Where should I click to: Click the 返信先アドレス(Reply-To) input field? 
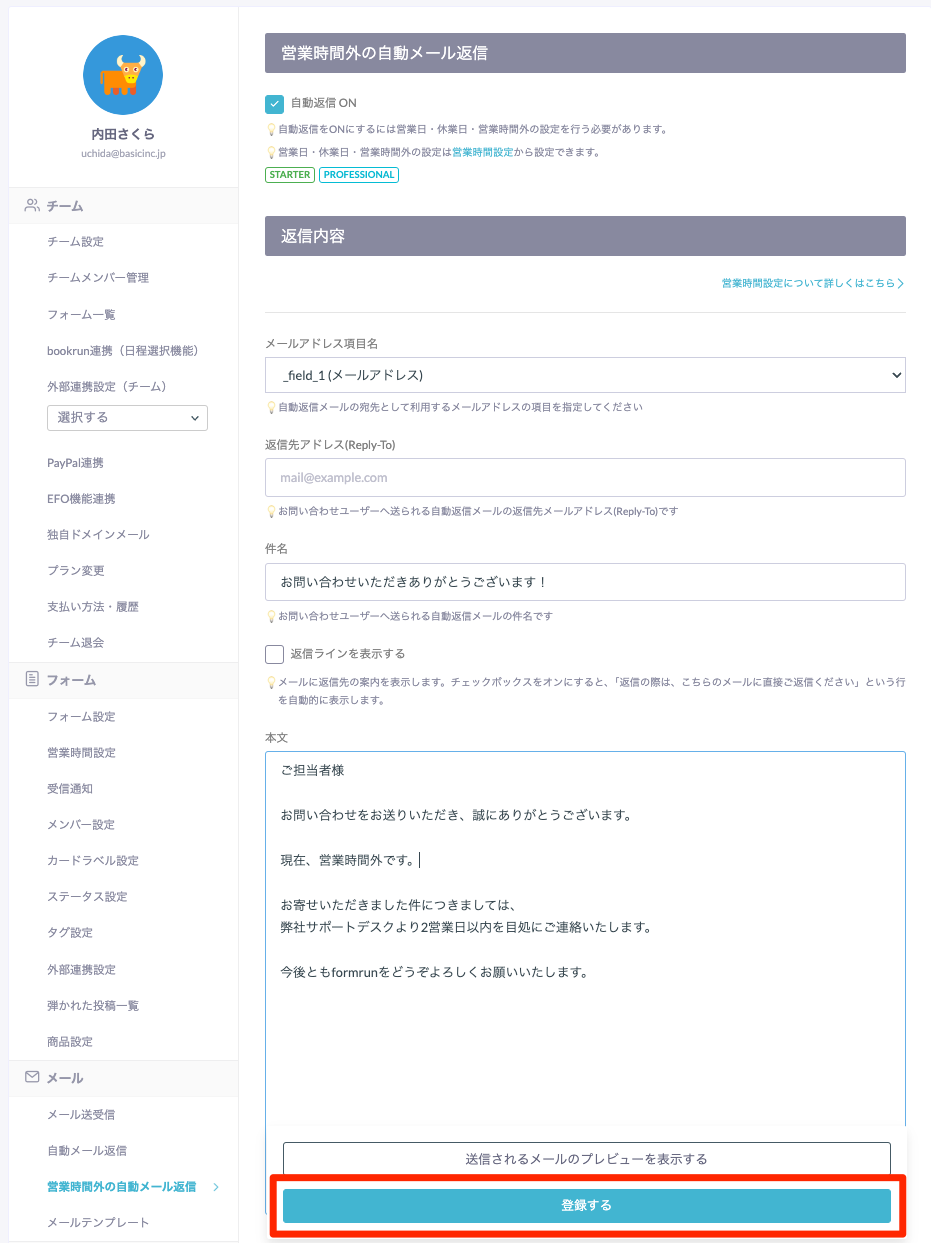click(x=585, y=478)
